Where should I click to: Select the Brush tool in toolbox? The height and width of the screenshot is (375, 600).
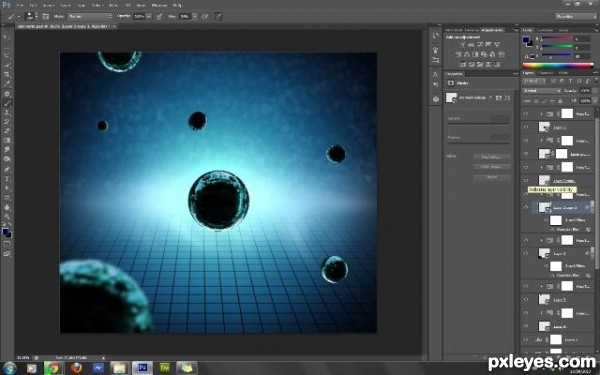coord(7,103)
